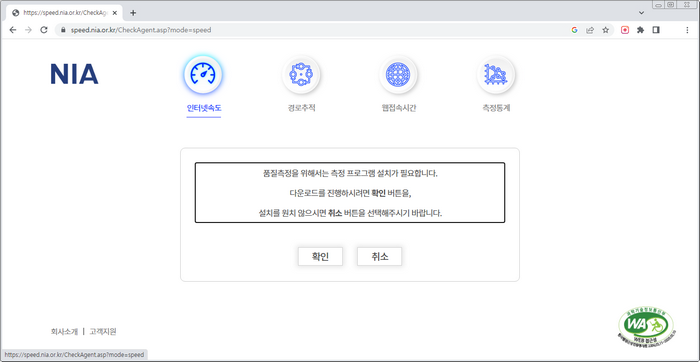The width and height of the screenshot is (700, 362).
Task: Open the 경로추적 route trace icon
Action: point(301,75)
